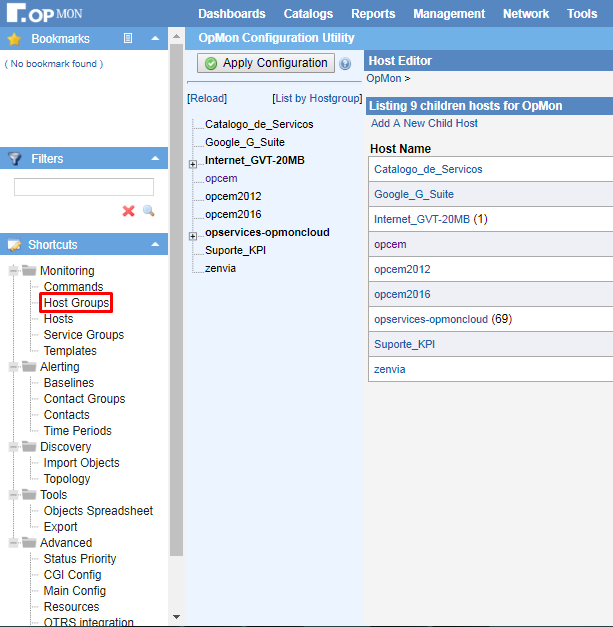Click the Bookmarks star icon
613x627 pixels.
pyautogui.click(x=14, y=39)
